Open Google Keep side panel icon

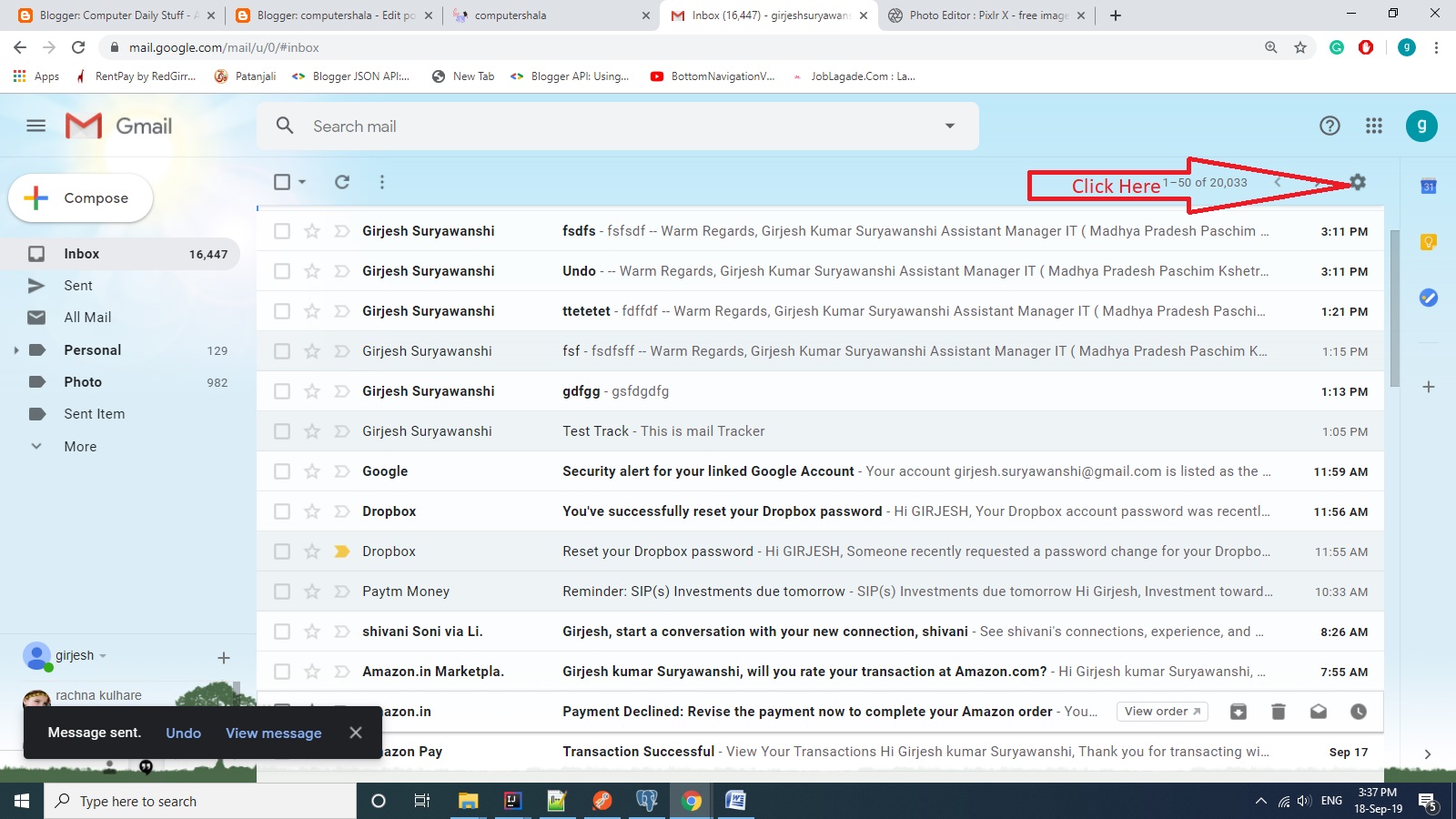(1429, 241)
